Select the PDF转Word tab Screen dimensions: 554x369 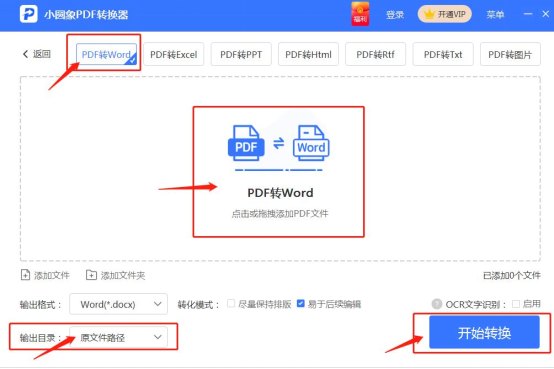(x=106, y=54)
